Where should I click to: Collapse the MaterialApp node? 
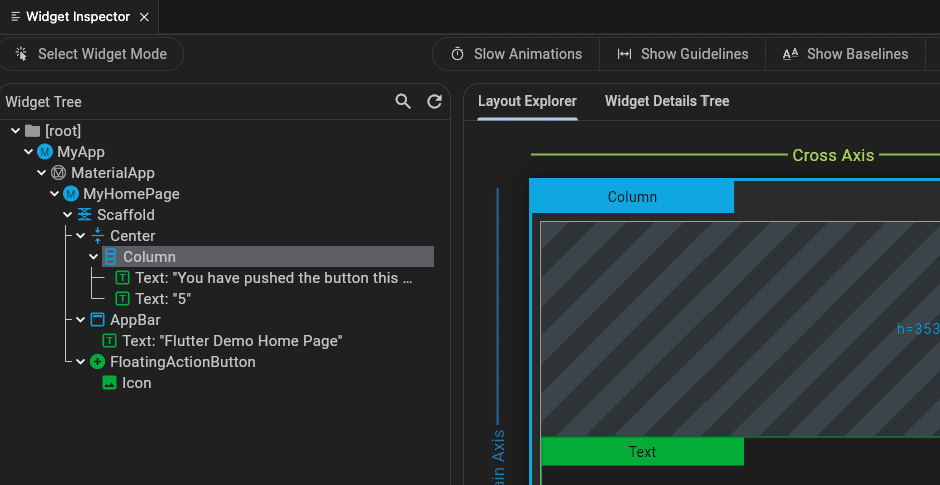coord(41,173)
